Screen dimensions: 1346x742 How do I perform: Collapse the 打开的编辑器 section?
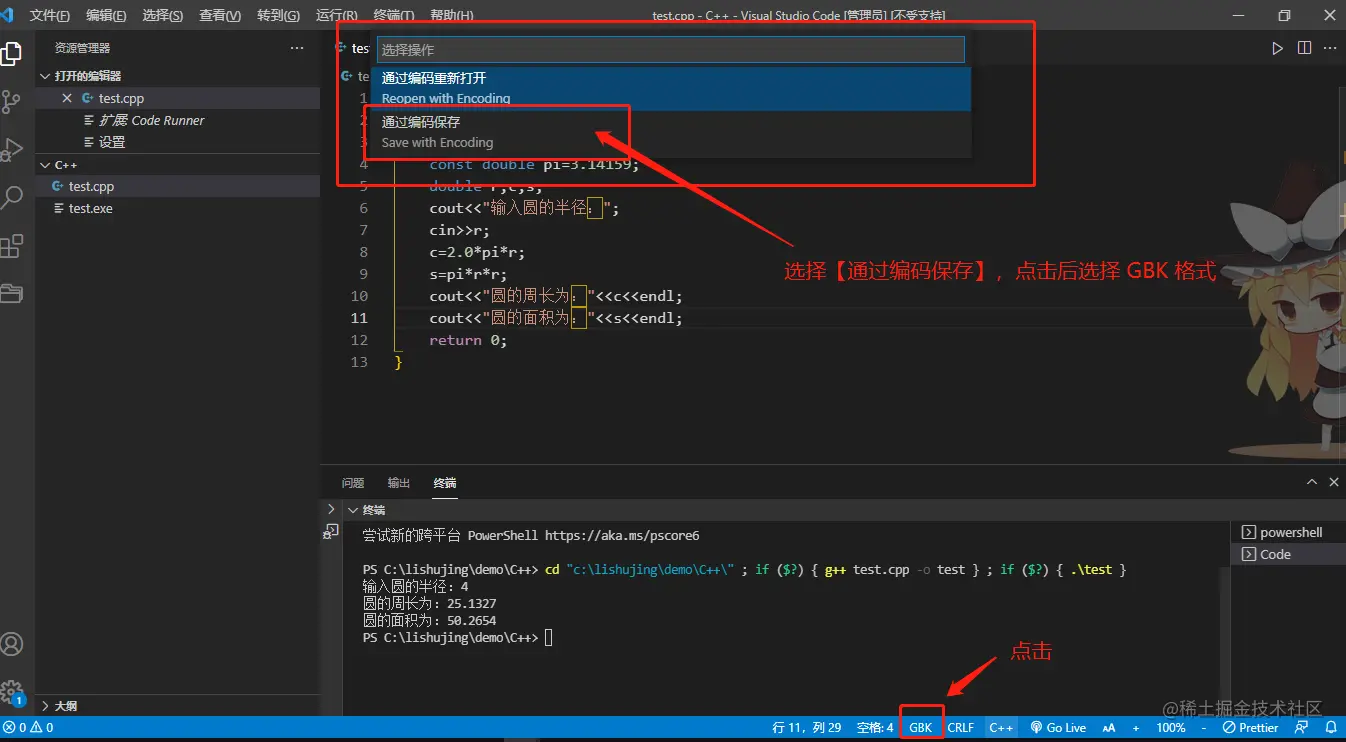tap(178, 76)
